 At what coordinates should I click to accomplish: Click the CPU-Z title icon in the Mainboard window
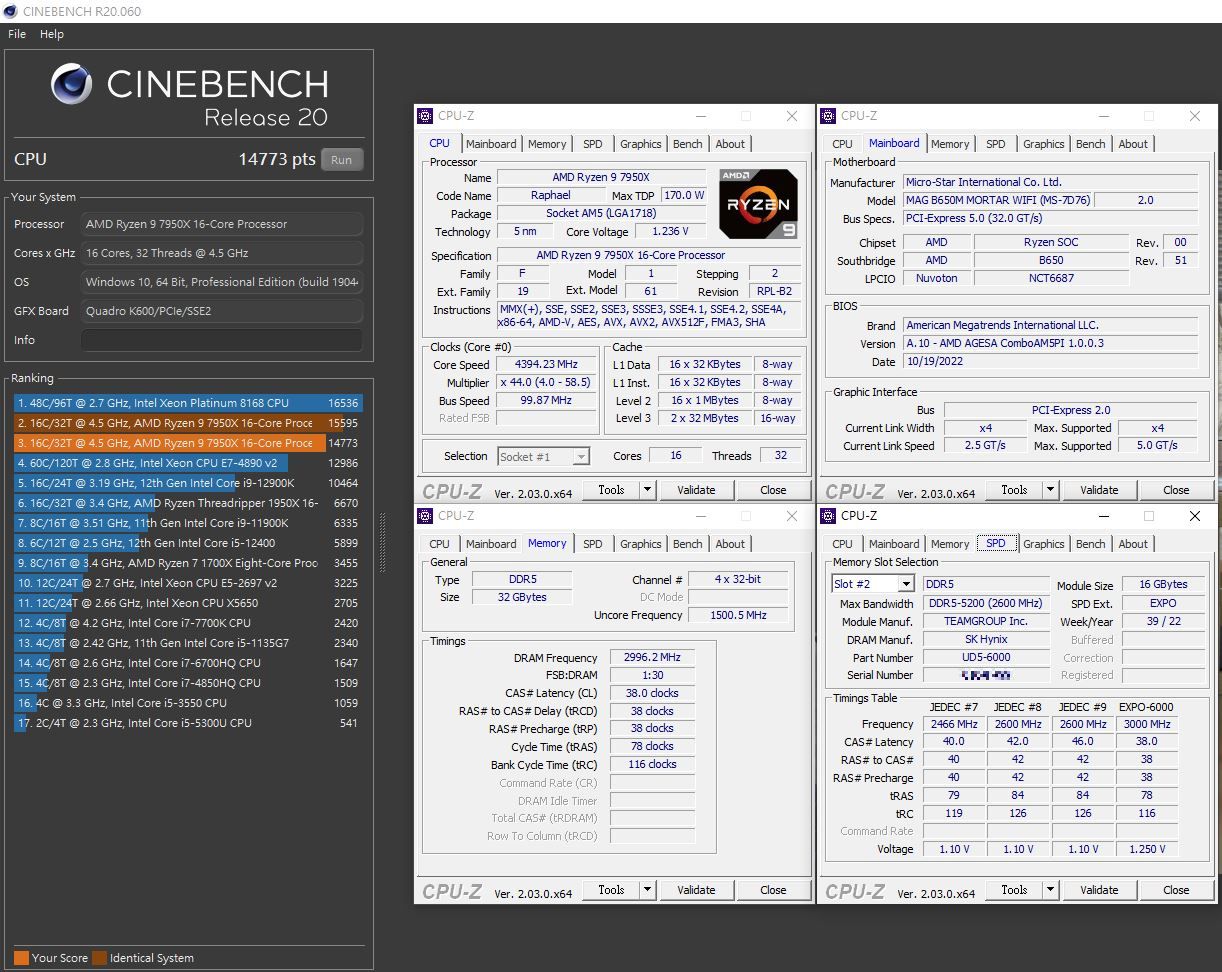[827, 116]
